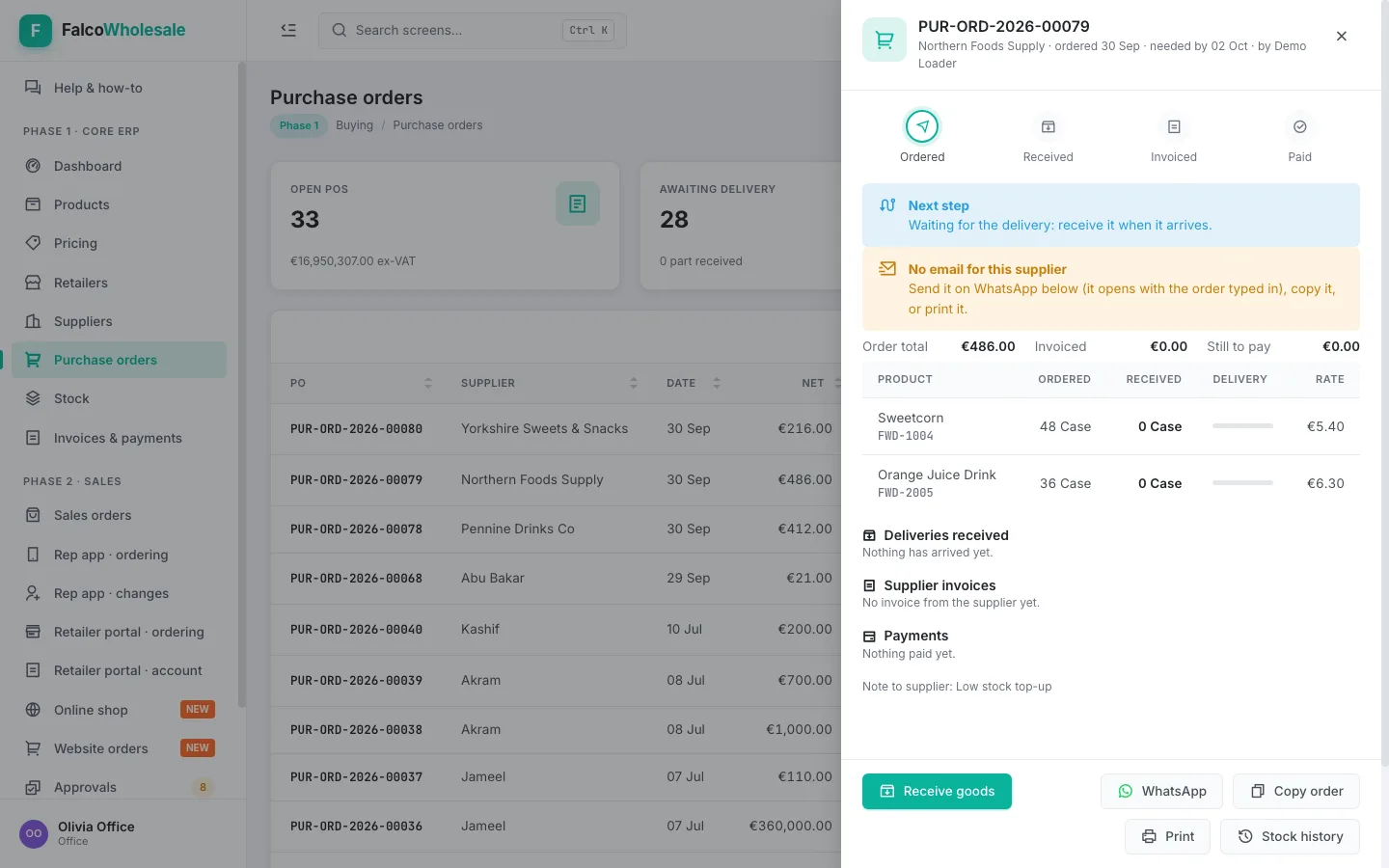1389x868 pixels.
Task: Click the Deliveries received section icon
Action: [x=869, y=535]
